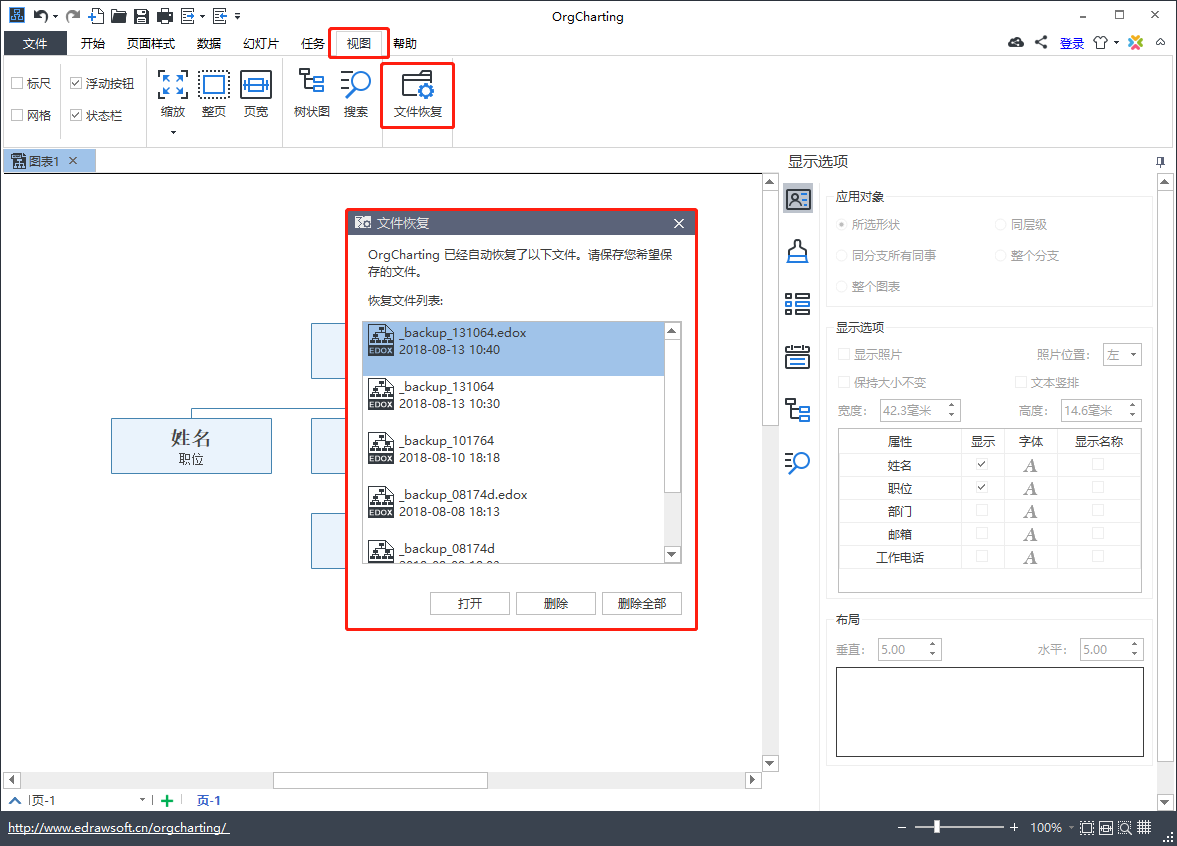
Task: Click the cloud icon in title area
Action: [x=1016, y=43]
